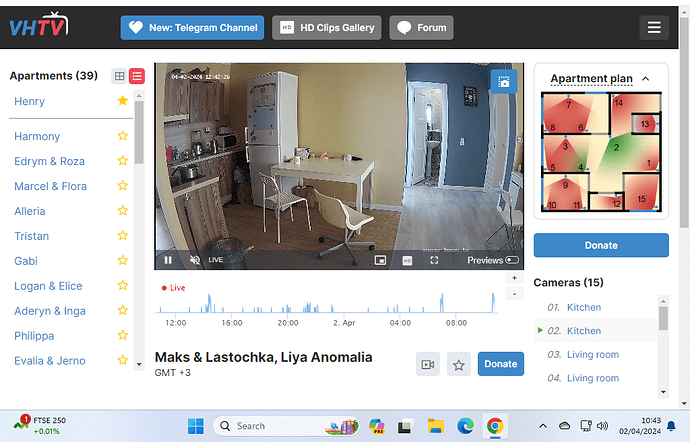Favorite the Harmony apartment star
Screen dimensions: 690x442
(x=123, y=136)
